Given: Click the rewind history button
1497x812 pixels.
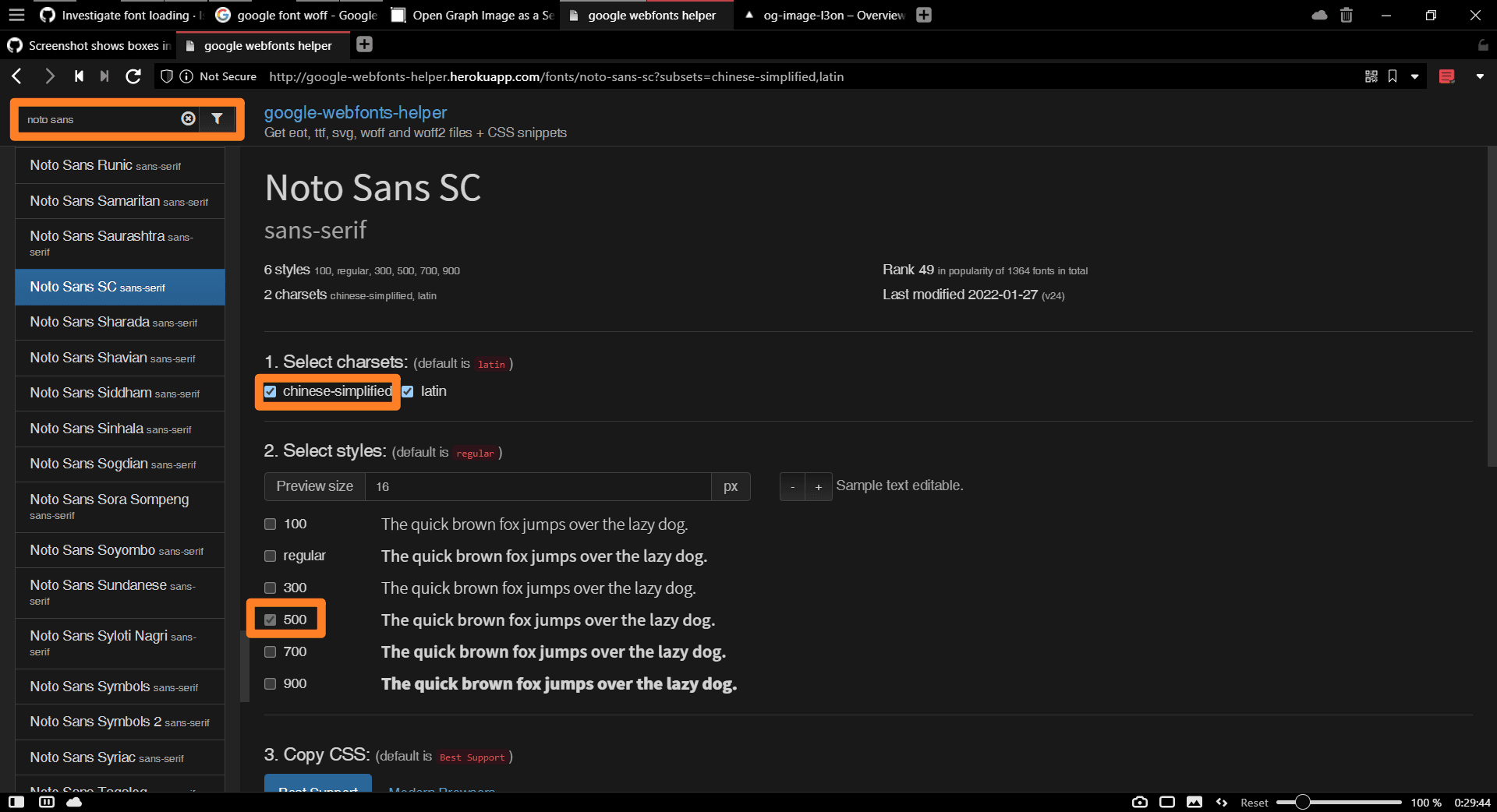Looking at the screenshot, I should (79, 76).
